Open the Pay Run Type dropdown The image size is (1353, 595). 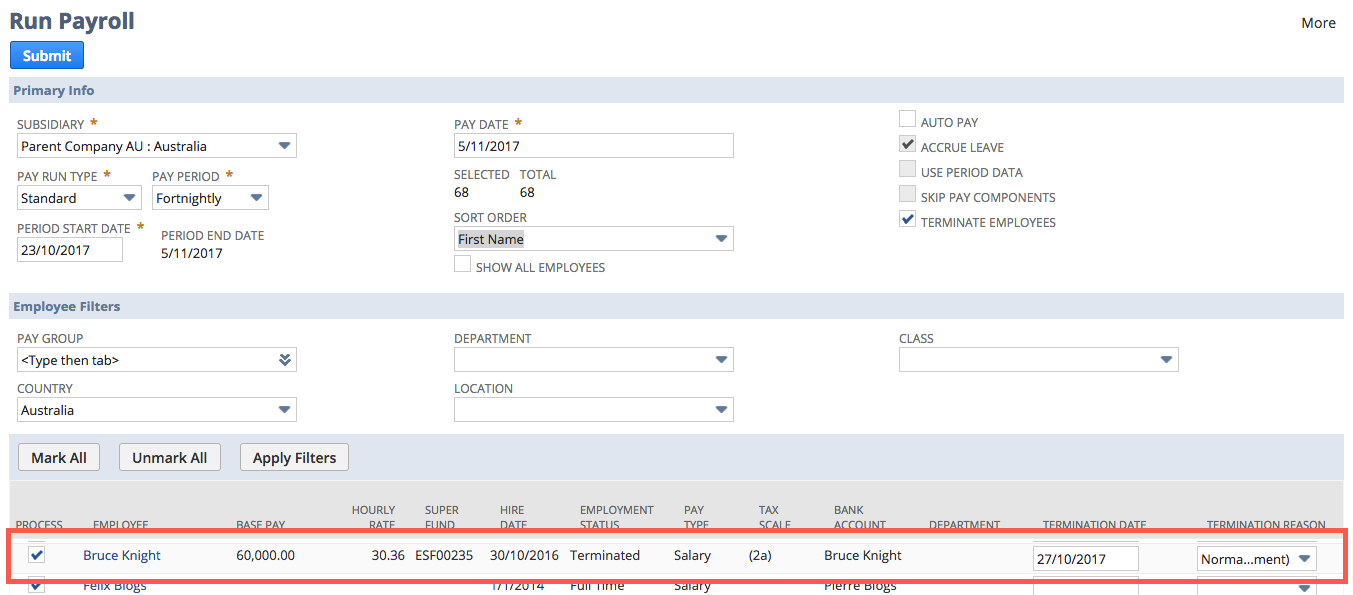129,197
